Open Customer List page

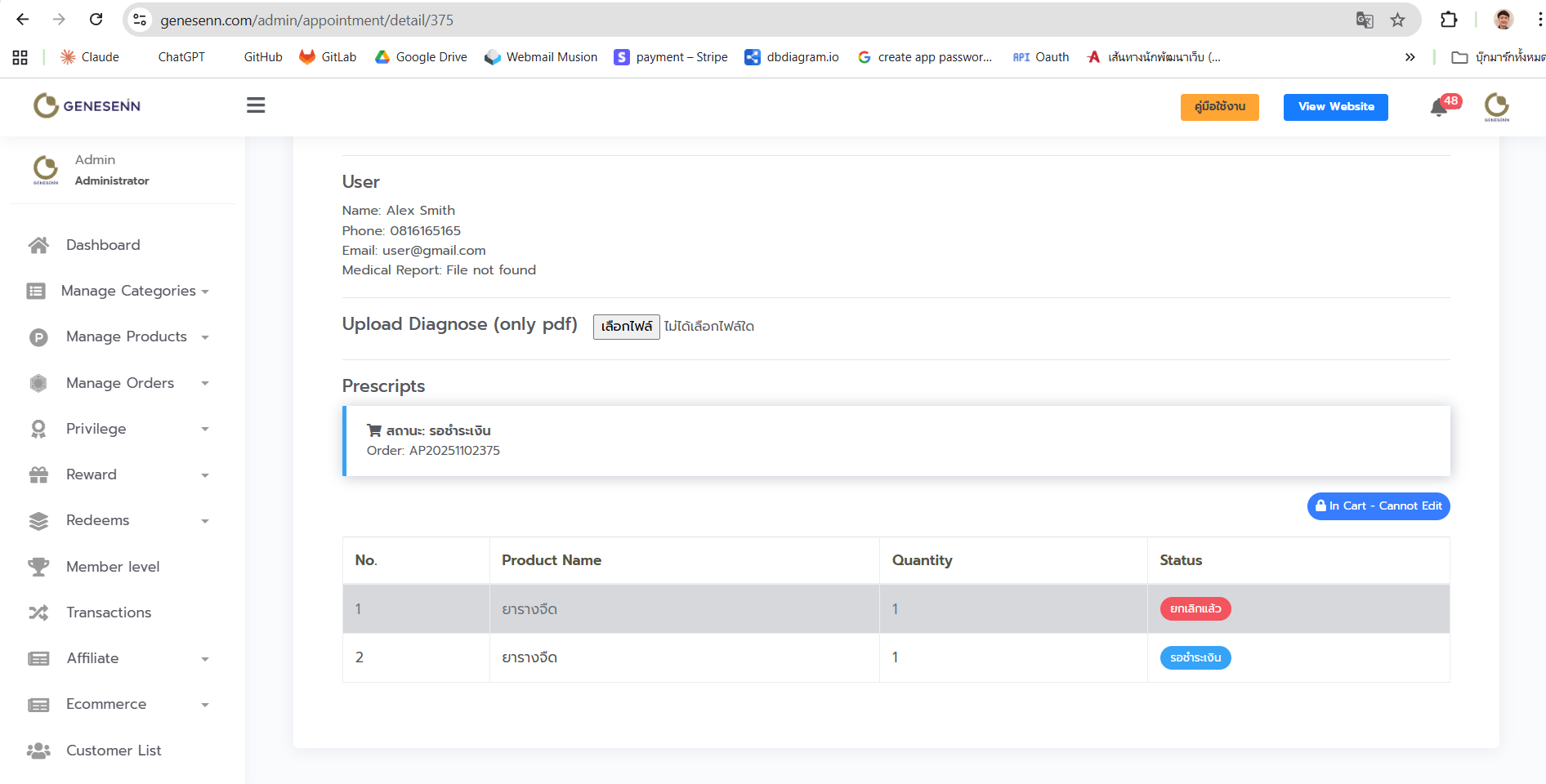[x=114, y=751]
